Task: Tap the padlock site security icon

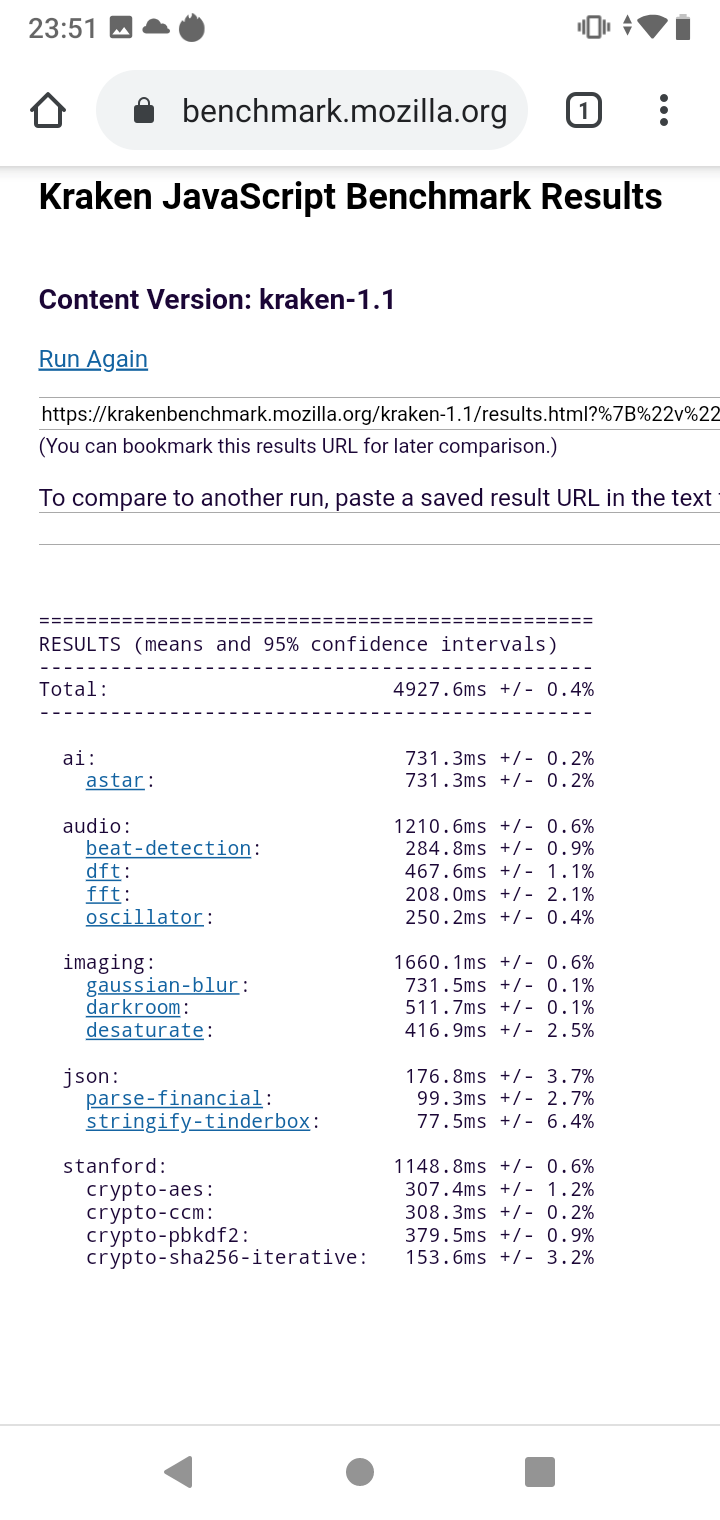Action: click(144, 111)
